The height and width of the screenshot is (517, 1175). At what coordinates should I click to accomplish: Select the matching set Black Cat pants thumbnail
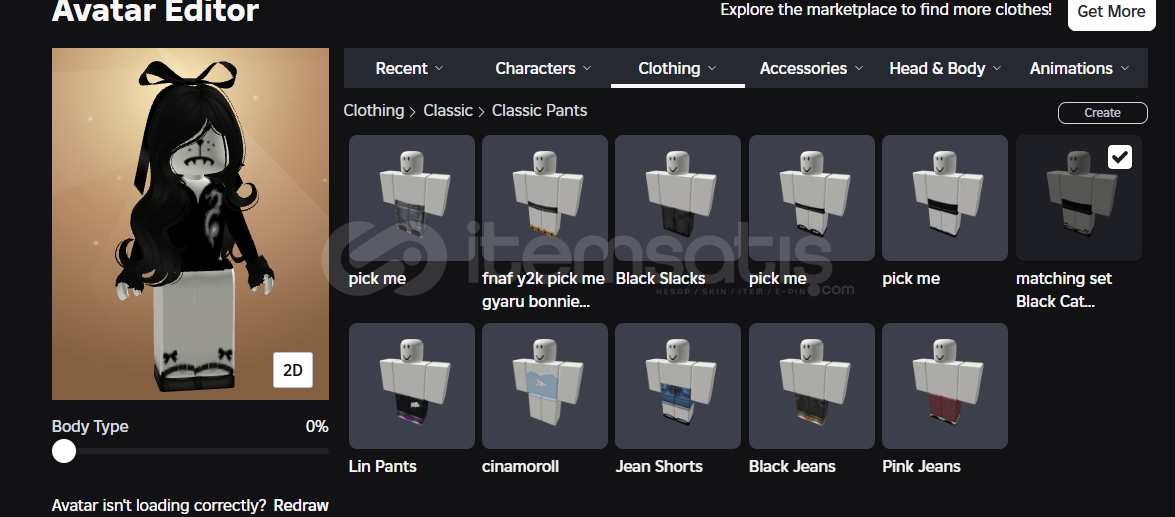(1078, 198)
